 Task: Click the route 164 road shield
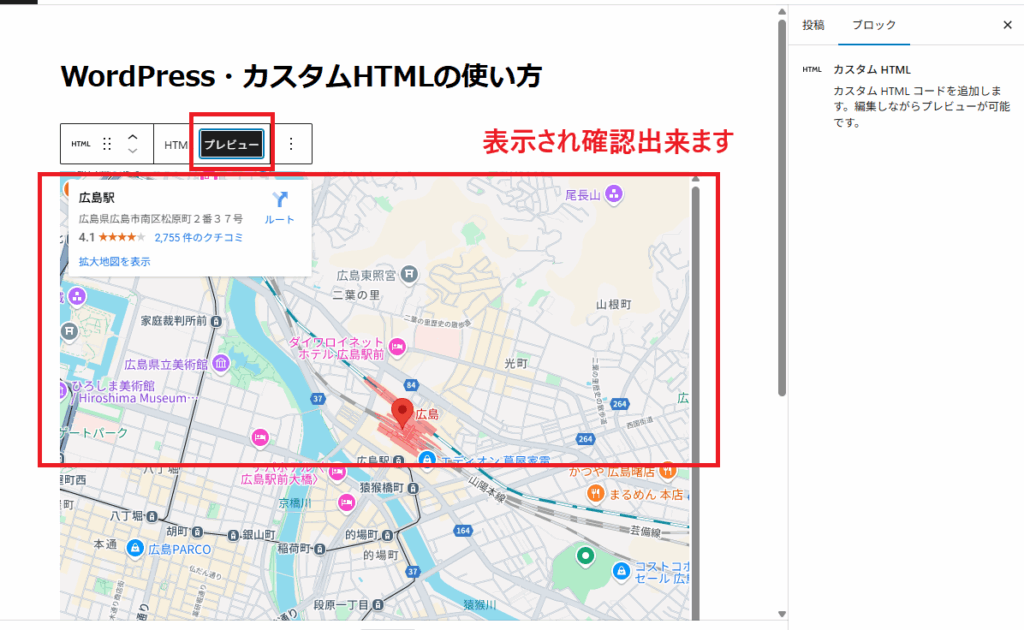click(x=463, y=530)
